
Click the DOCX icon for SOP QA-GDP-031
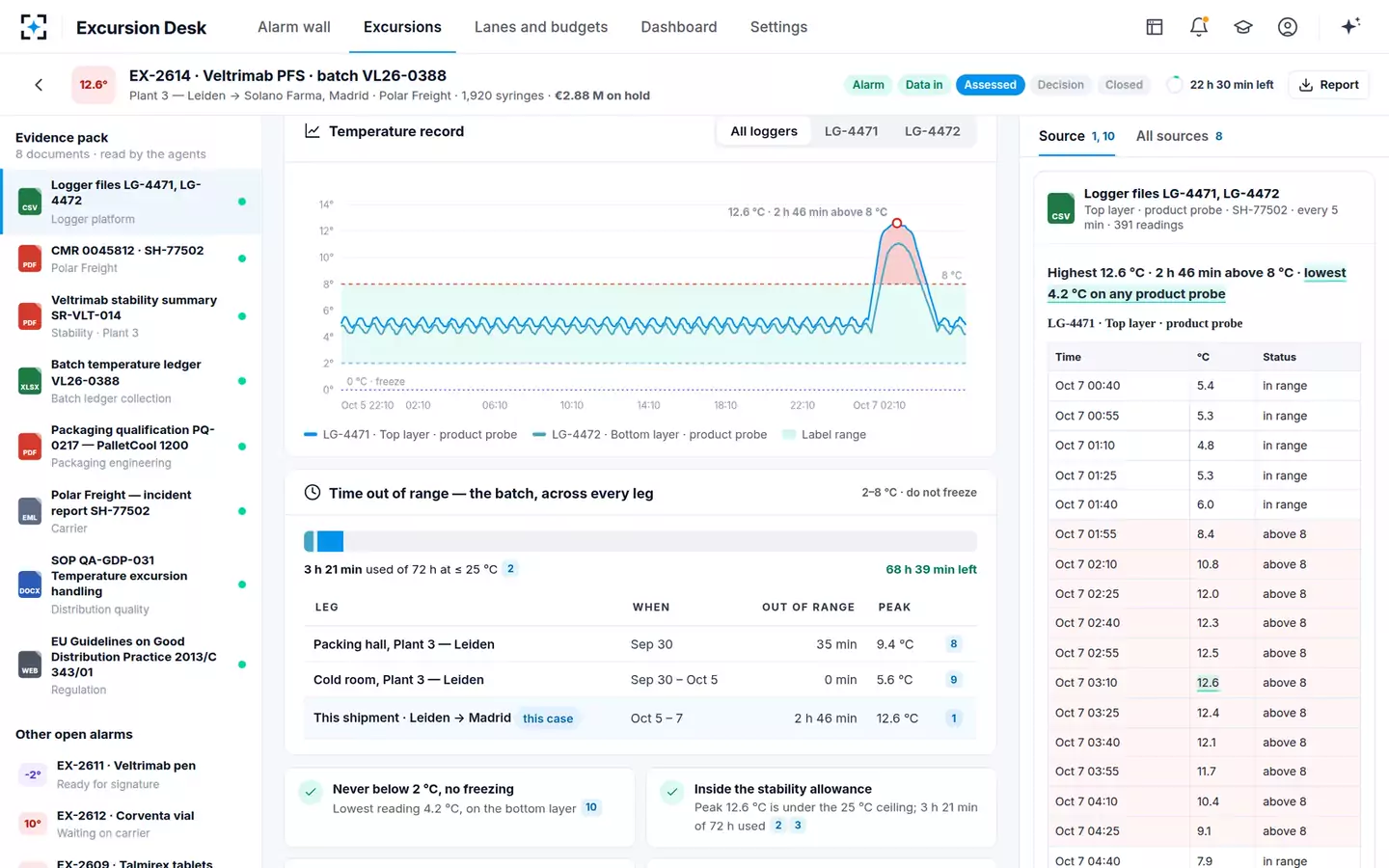30,584
